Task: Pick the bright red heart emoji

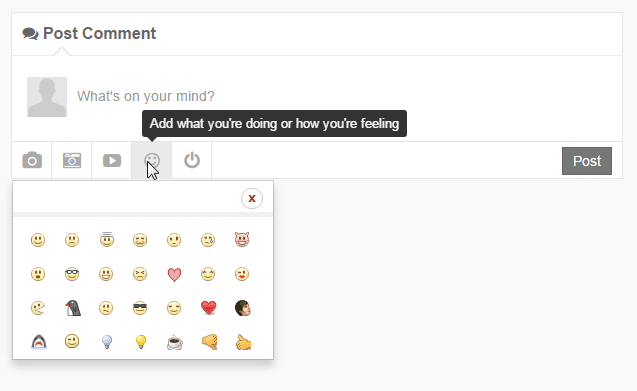Action: coord(208,308)
